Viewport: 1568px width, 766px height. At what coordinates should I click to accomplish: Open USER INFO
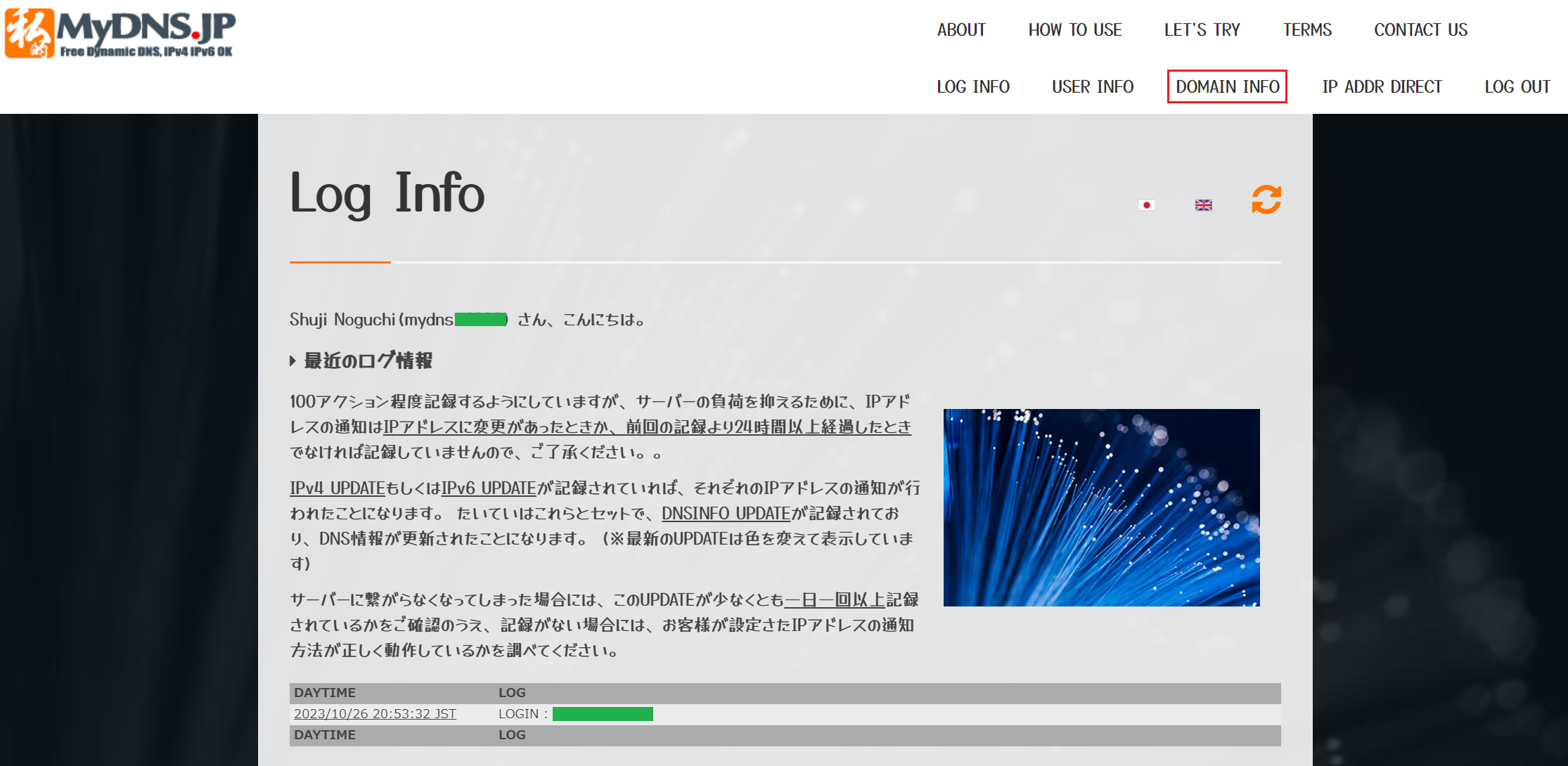1093,86
